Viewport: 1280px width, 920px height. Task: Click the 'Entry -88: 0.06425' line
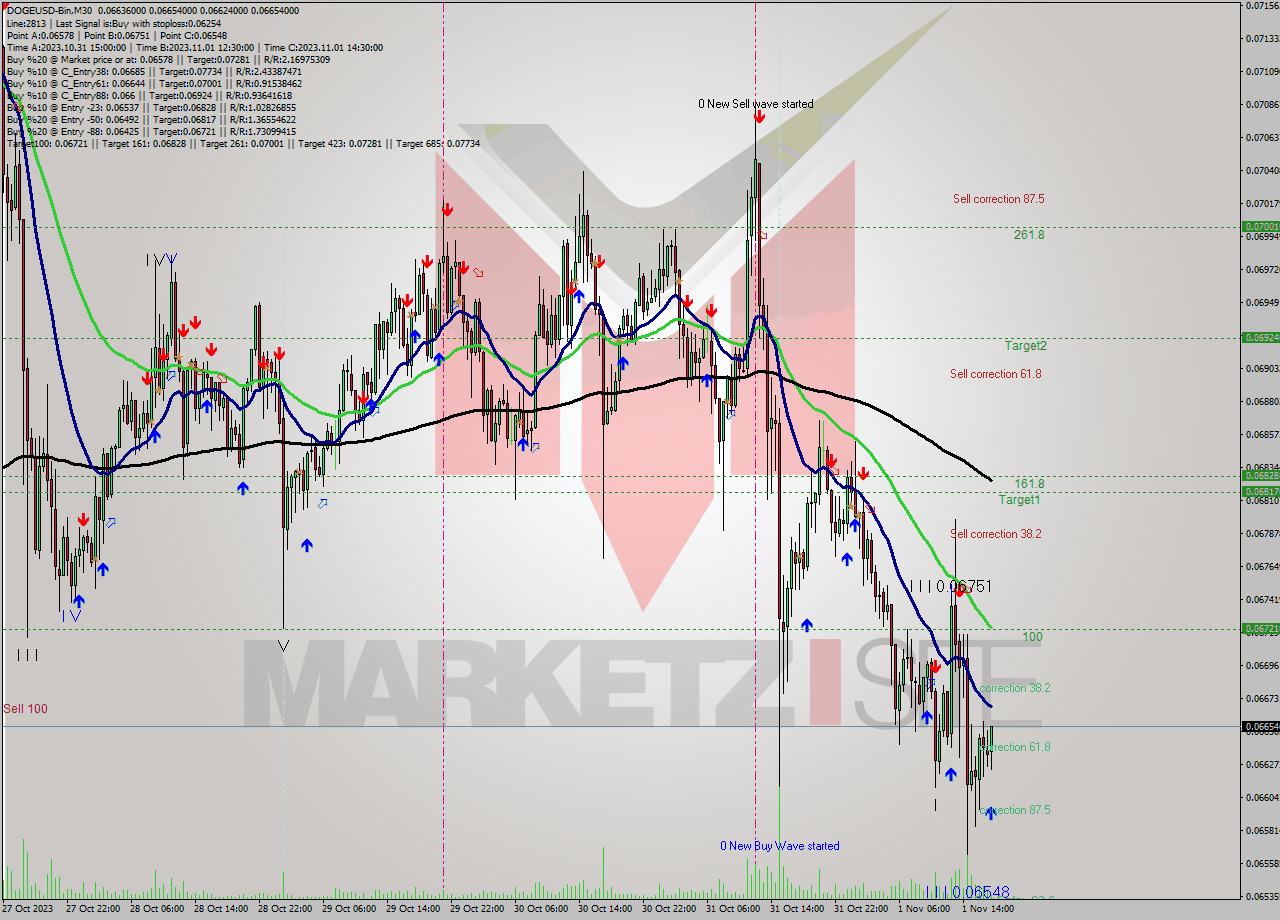151,131
